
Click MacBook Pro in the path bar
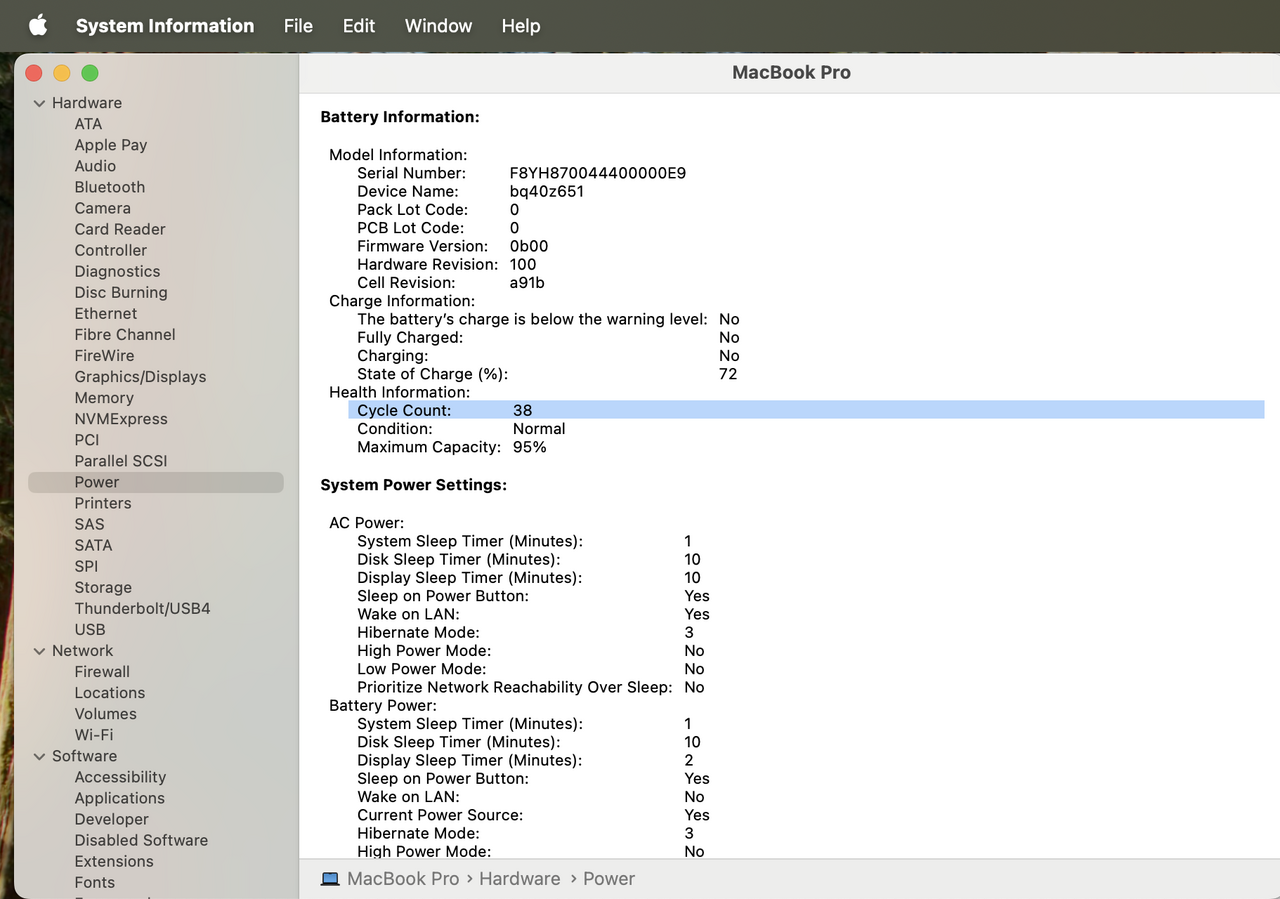(x=403, y=879)
